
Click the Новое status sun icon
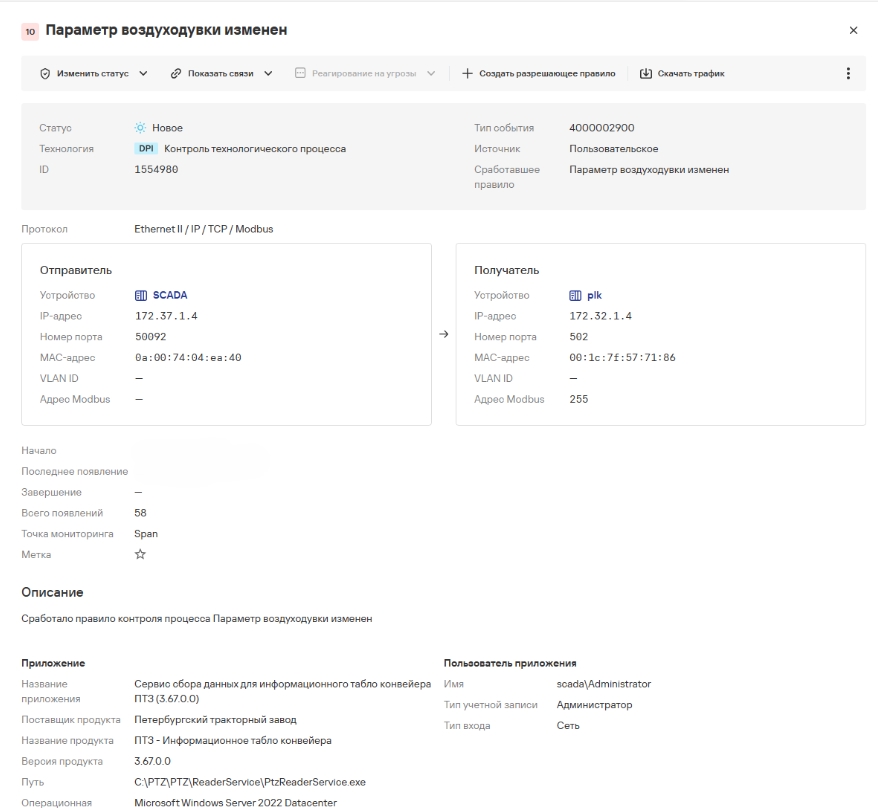[x=140, y=128]
